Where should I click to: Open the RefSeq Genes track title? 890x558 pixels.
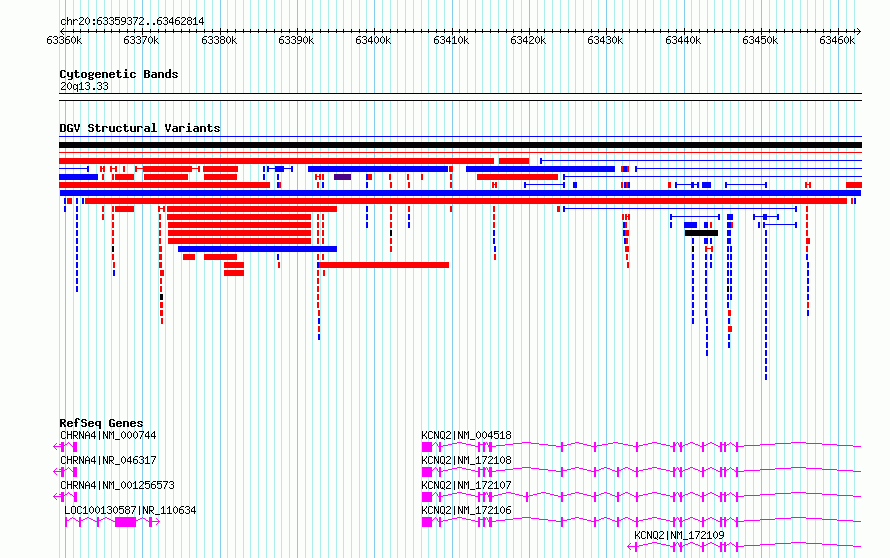[x=101, y=423]
